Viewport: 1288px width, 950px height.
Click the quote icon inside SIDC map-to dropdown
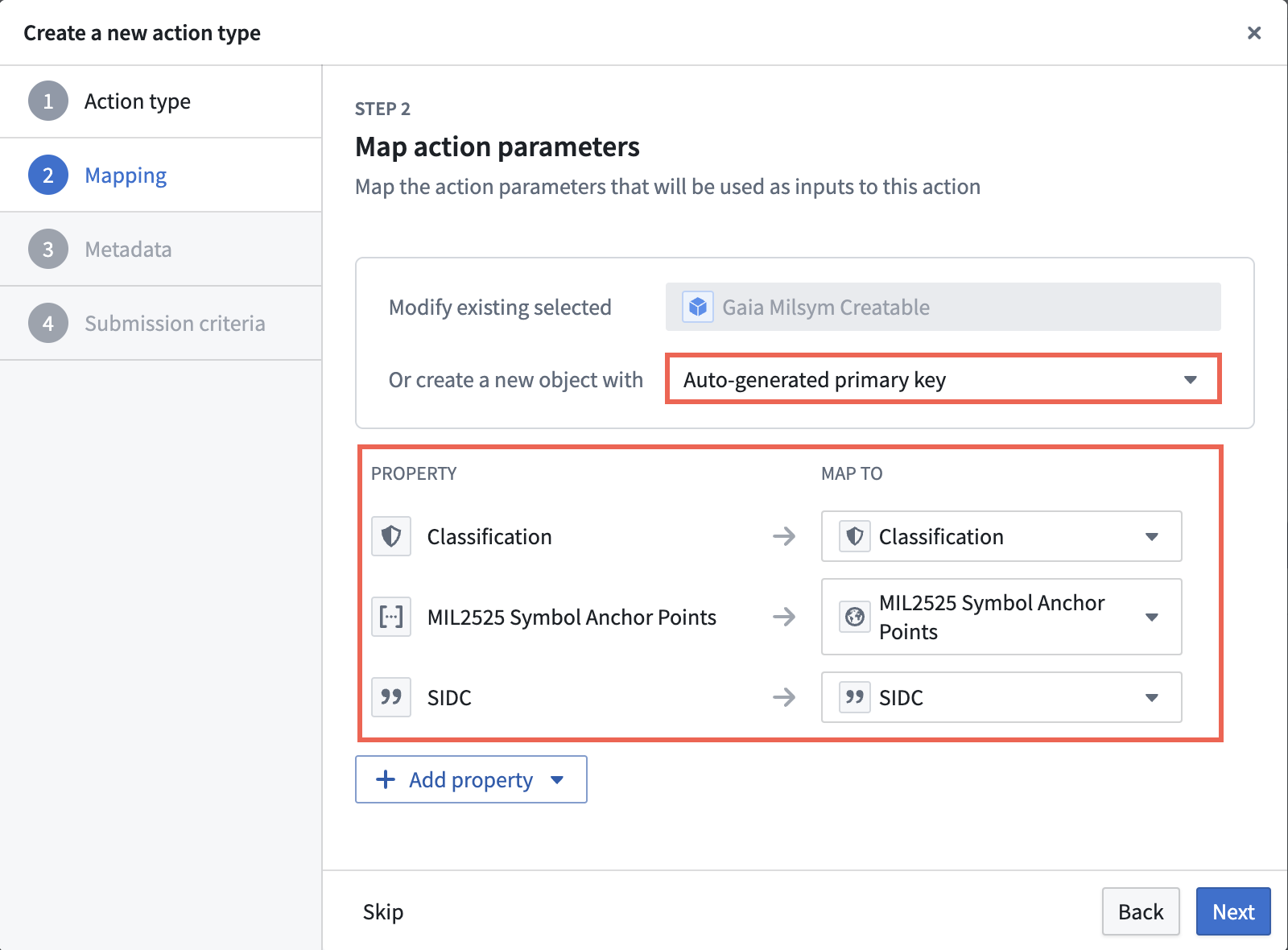[x=855, y=697]
